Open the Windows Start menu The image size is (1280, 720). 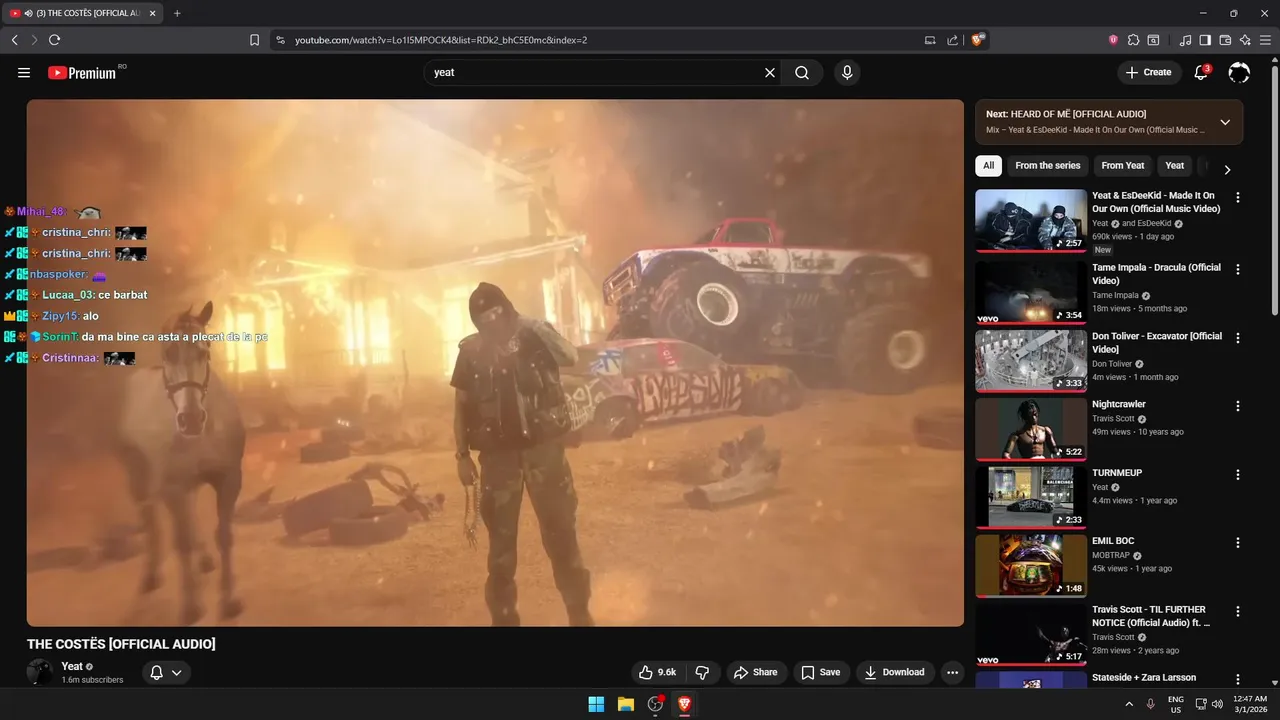(596, 704)
